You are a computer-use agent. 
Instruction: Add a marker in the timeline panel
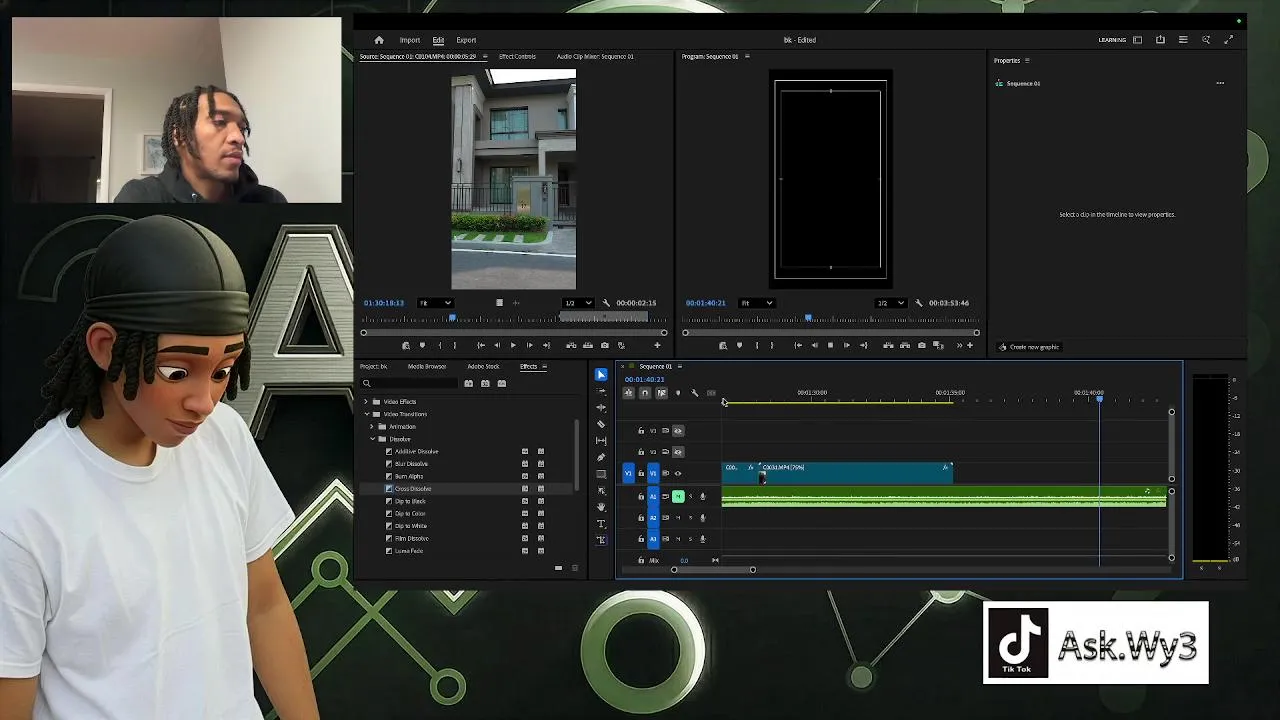(x=678, y=393)
